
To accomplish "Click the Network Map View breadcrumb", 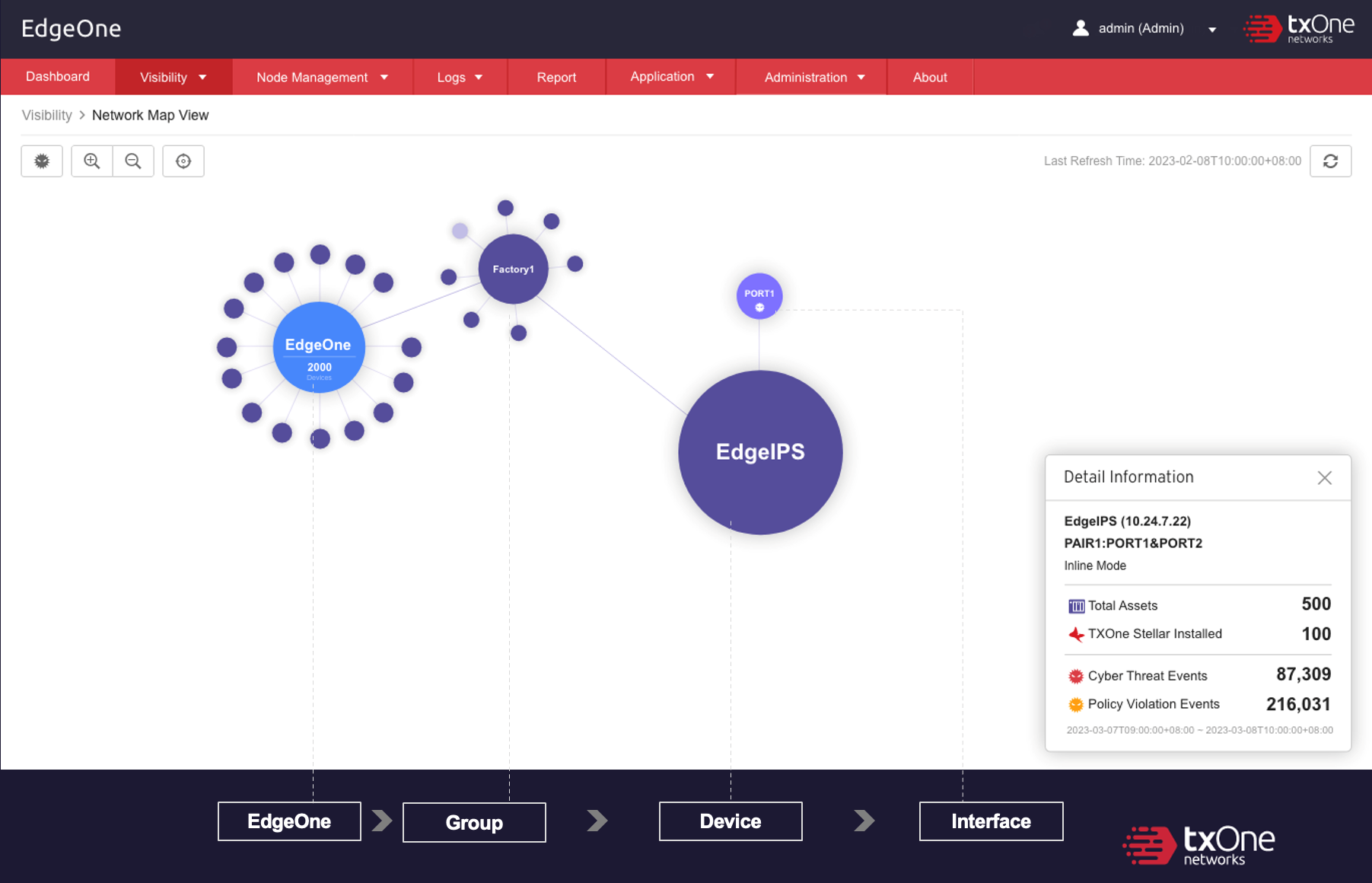I will tap(150, 115).
